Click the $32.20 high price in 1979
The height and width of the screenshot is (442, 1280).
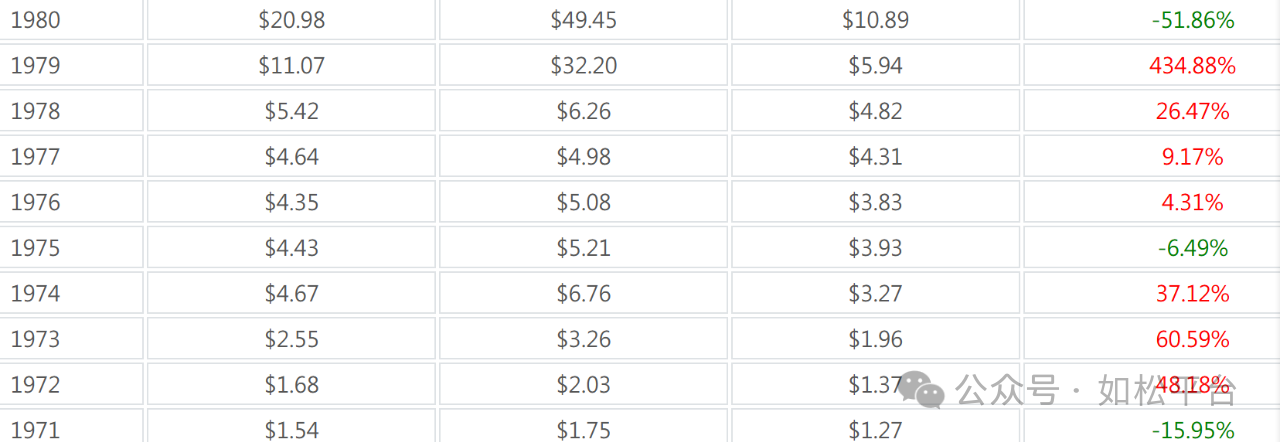pyautogui.click(x=584, y=66)
